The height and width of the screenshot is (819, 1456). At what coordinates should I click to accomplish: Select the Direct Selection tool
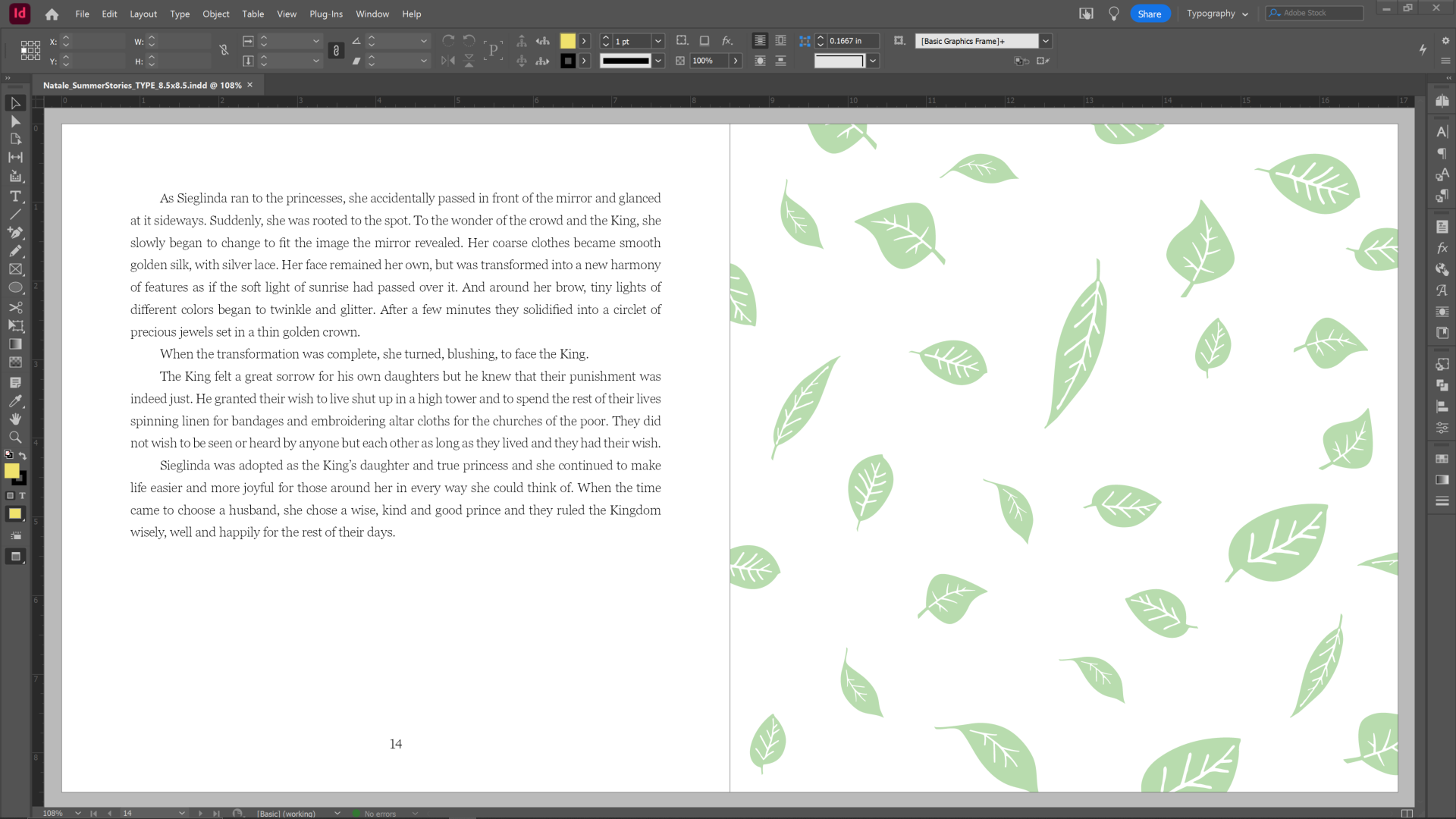point(15,121)
